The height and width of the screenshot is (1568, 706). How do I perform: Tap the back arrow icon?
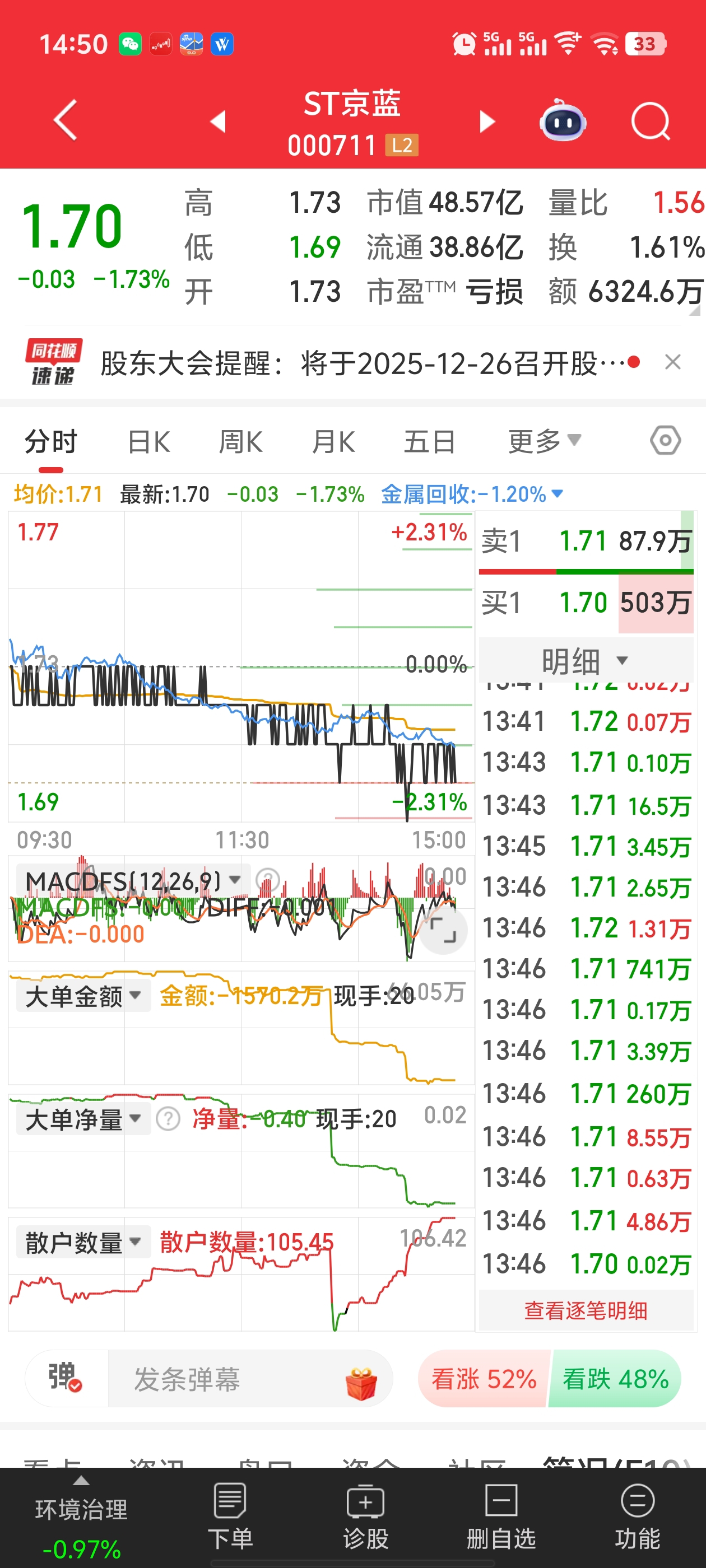click(x=66, y=120)
